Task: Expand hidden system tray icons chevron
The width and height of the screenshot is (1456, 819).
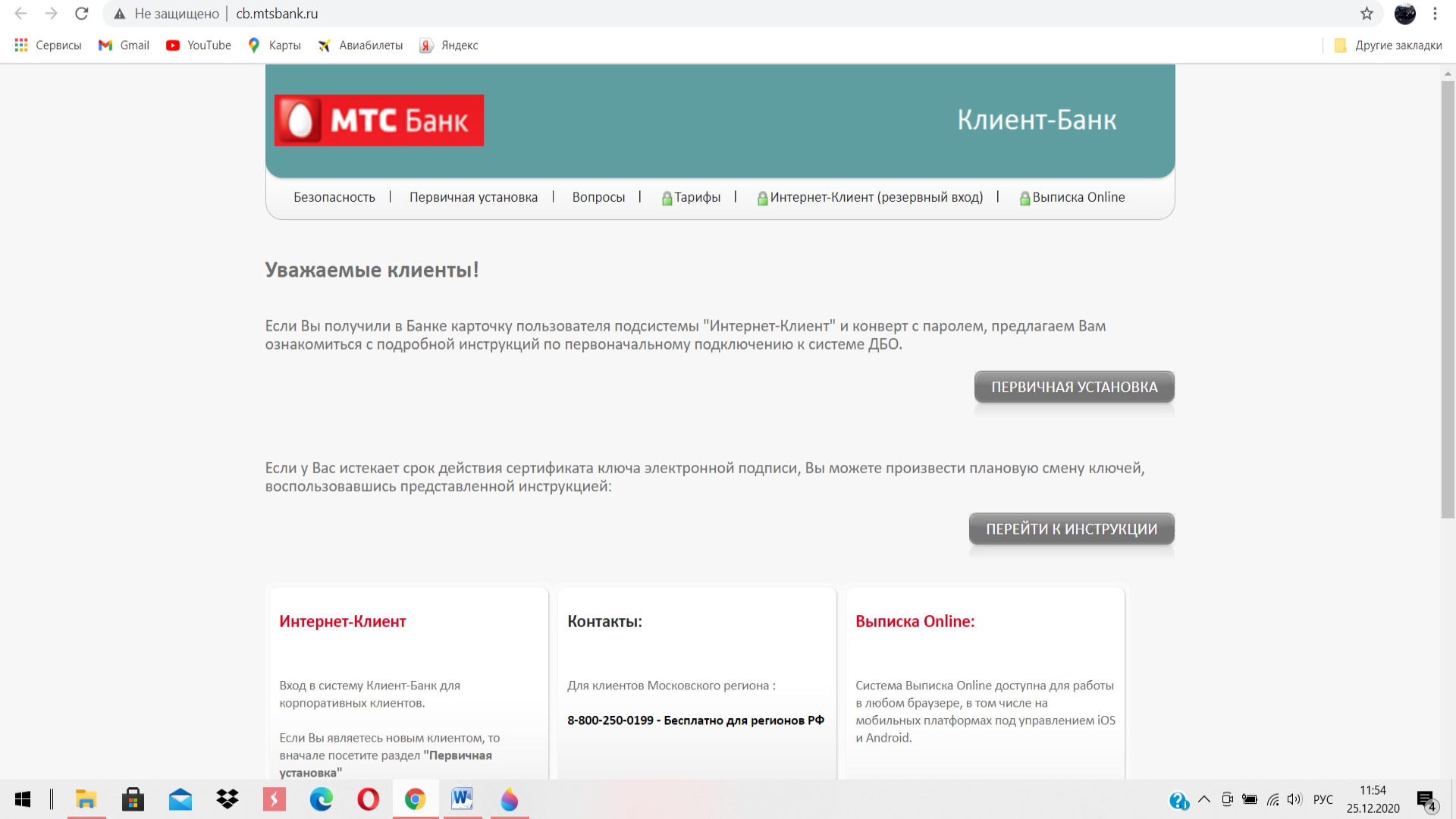Action: [1203, 799]
